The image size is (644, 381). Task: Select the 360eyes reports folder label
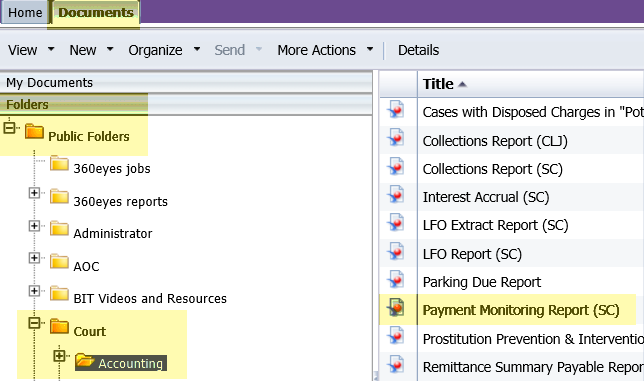120,201
